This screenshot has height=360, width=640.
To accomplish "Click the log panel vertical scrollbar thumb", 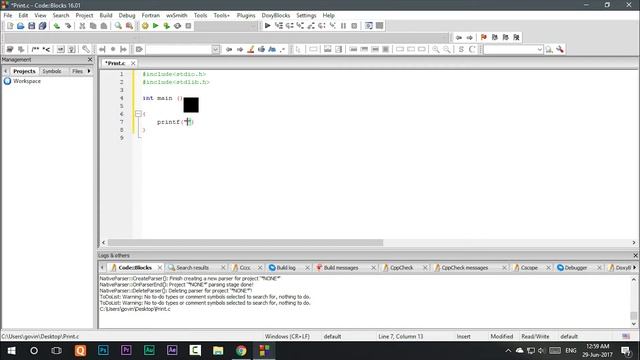I will 633,316.
